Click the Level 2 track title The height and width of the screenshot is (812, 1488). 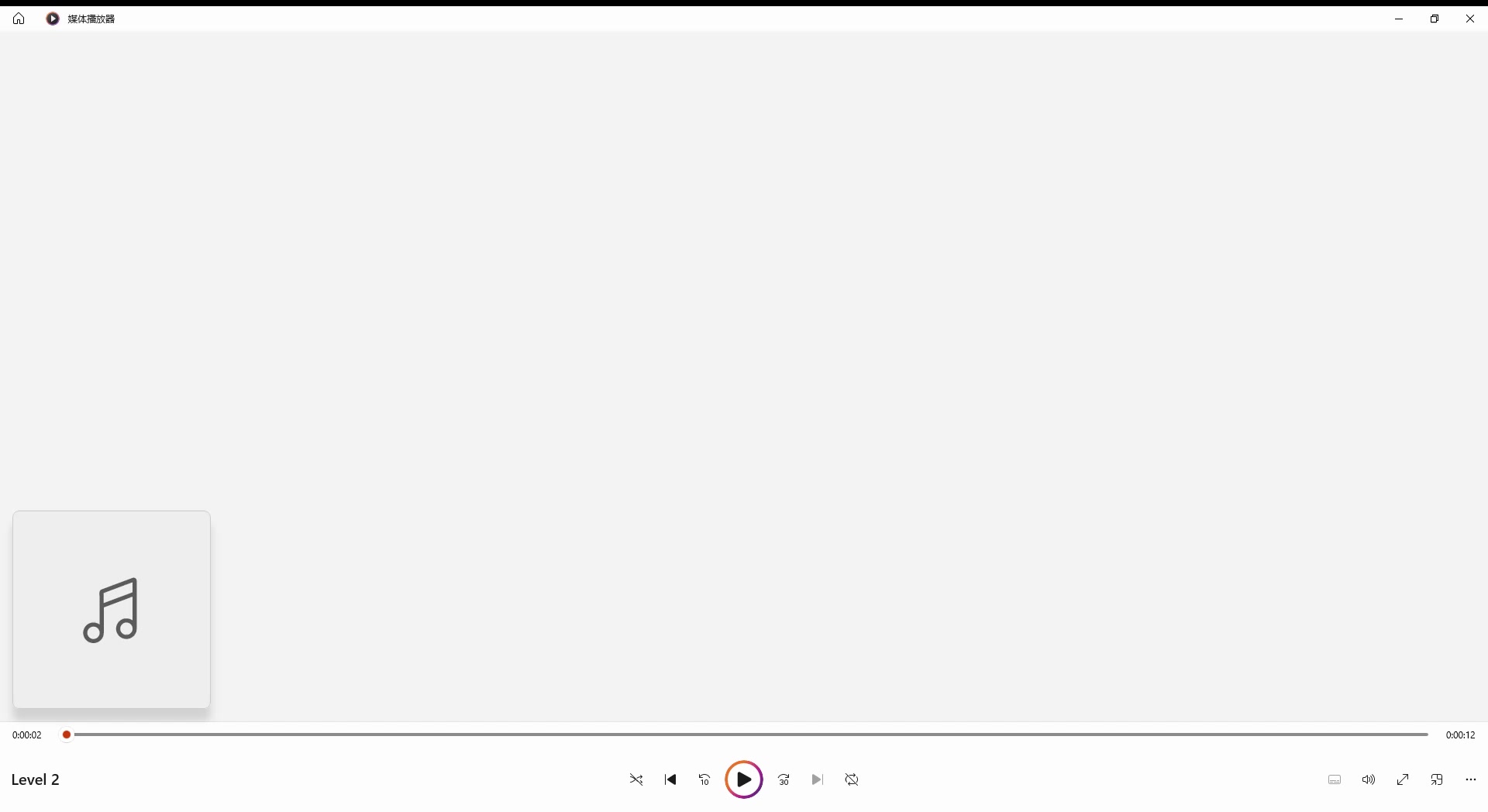pos(36,779)
